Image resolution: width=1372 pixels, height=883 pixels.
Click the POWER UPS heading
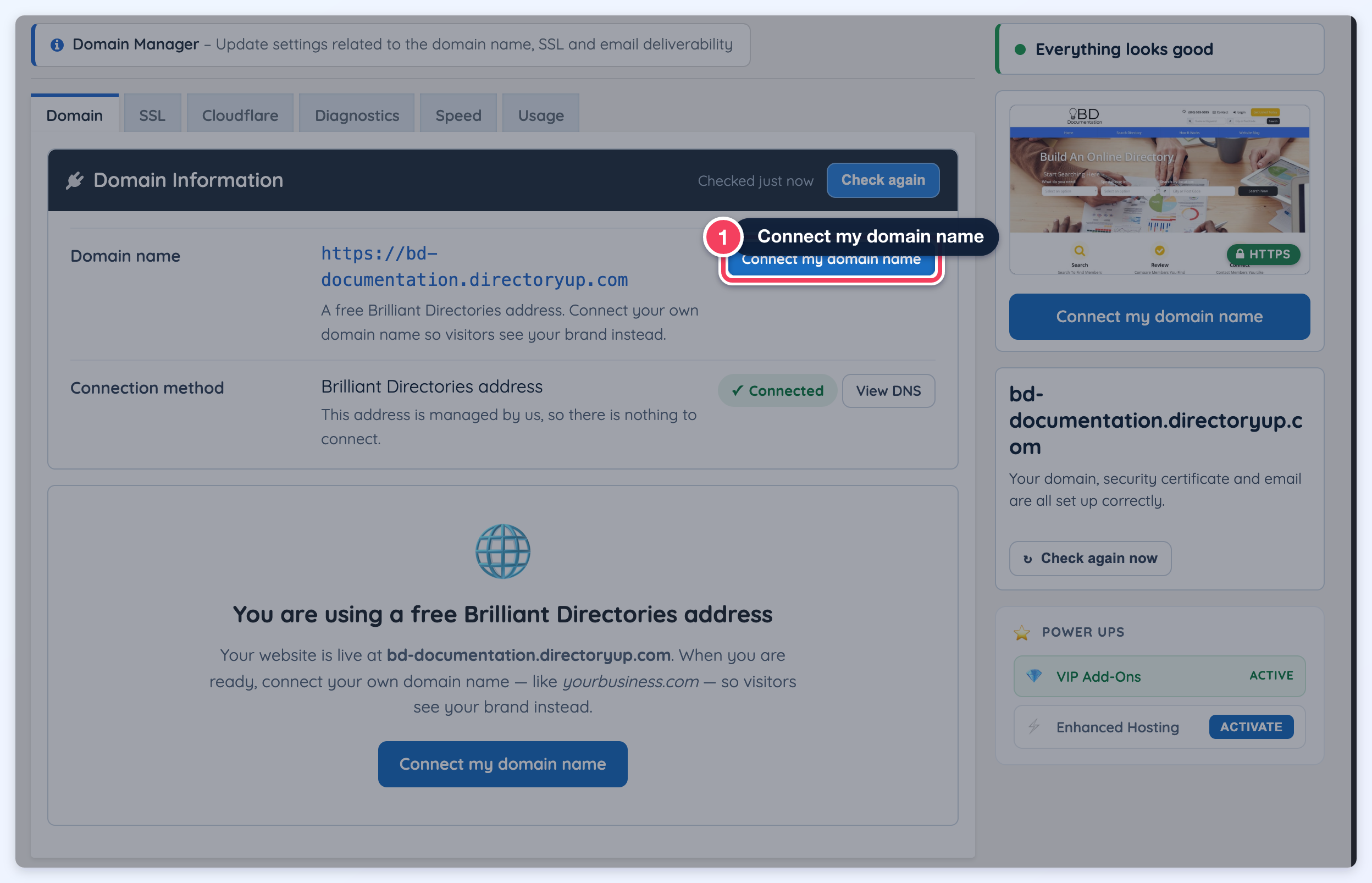tap(1082, 632)
